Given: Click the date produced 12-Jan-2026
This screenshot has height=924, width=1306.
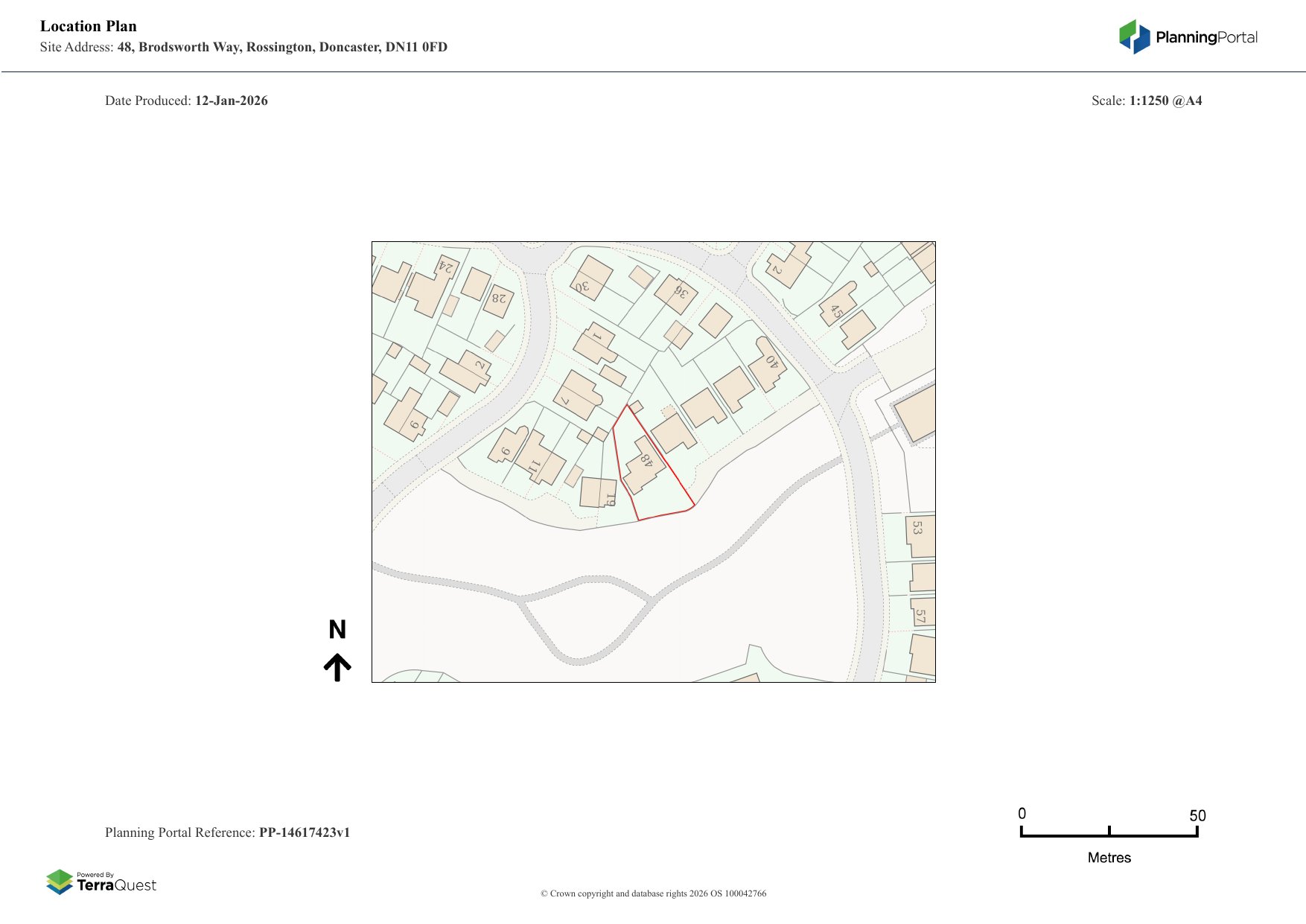Looking at the screenshot, I should (x=231, y=101).
